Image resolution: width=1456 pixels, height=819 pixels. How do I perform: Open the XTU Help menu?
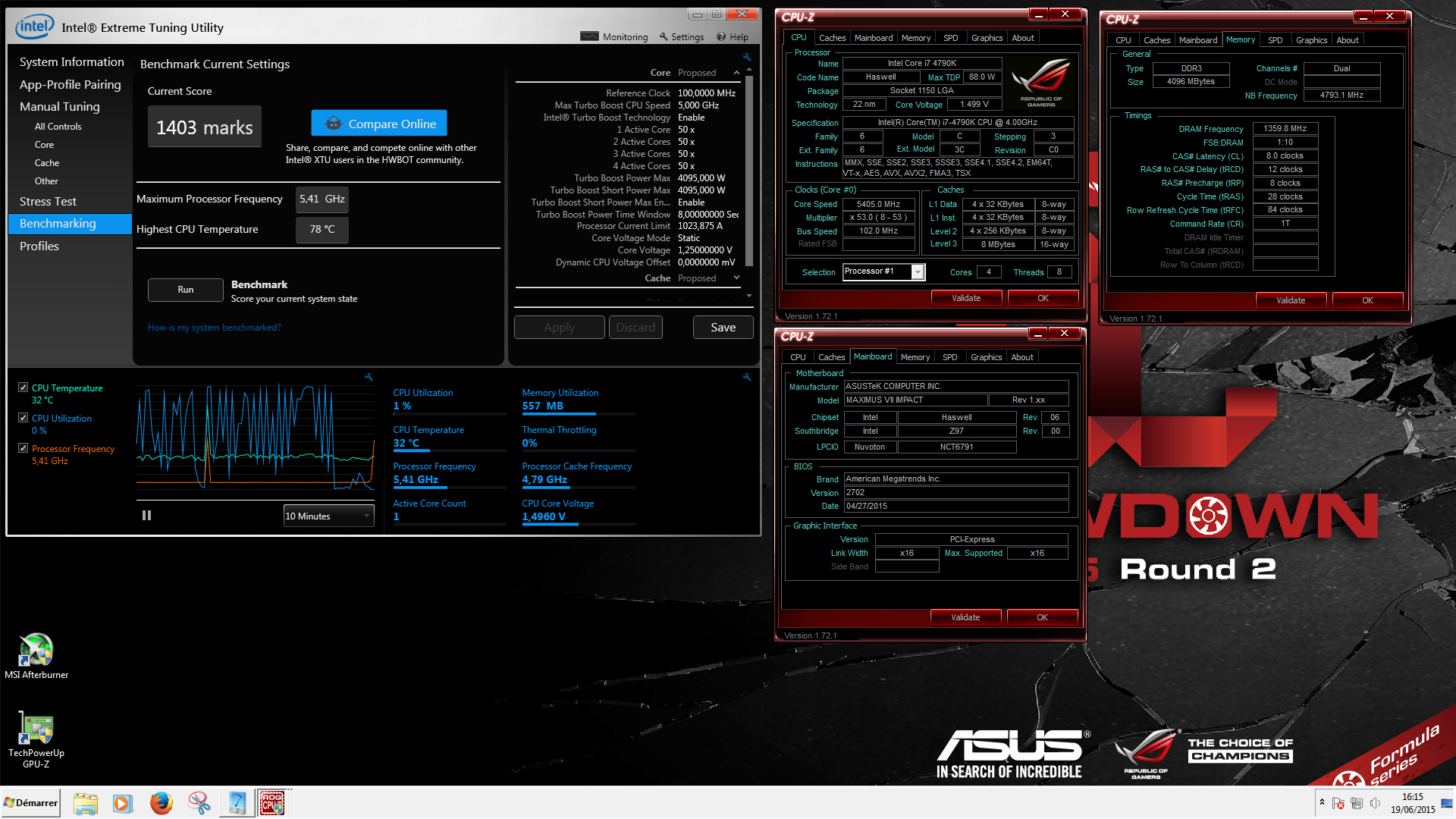click(x=733, y=36)
